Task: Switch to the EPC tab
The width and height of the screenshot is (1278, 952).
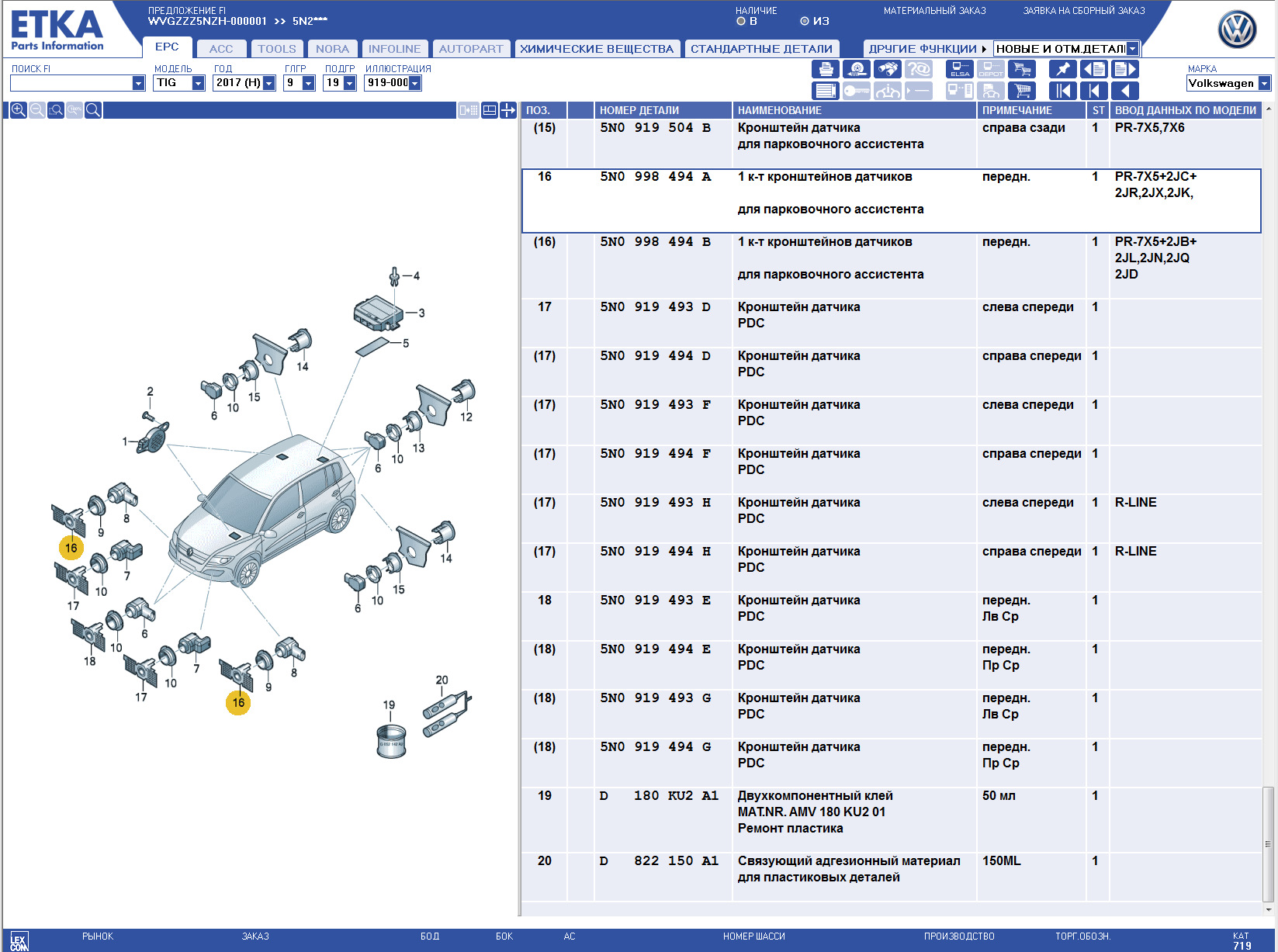Action: 167,47
